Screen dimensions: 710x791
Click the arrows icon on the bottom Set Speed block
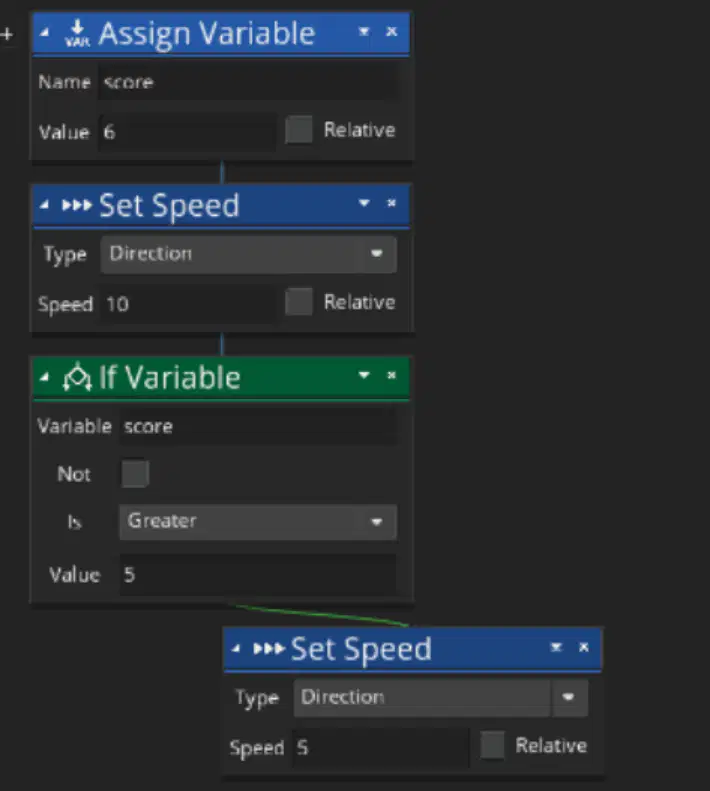pos(268,648)
